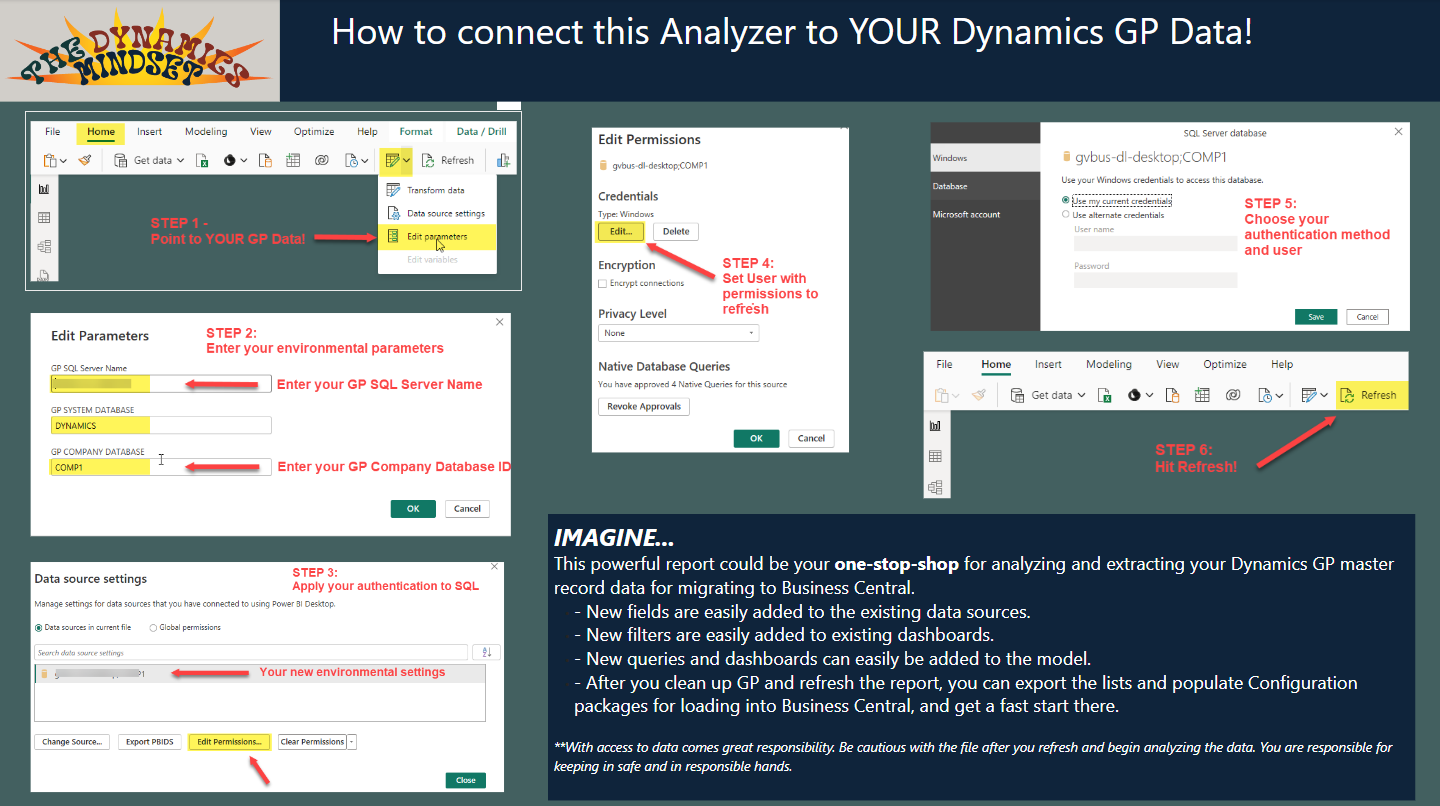Click Revoke Approvals button
This screenshot has width=1440, height=806.
(x=643, y=406)
